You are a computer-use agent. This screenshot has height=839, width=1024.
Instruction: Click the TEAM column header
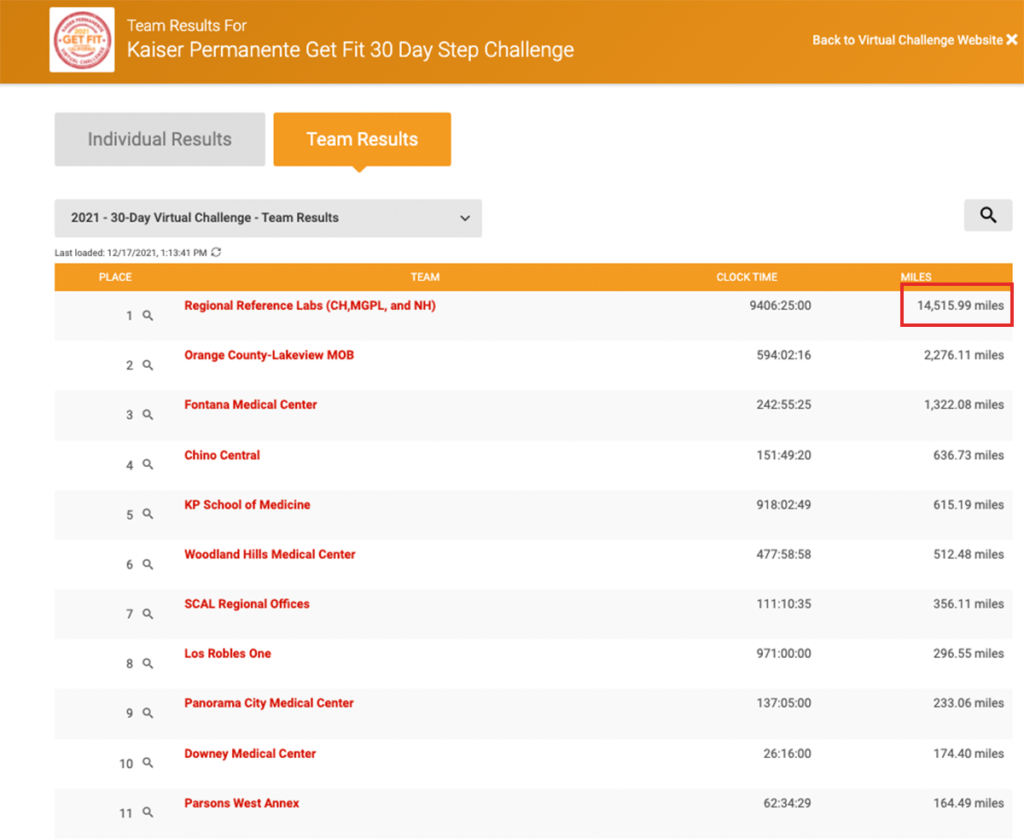coord(425,277)
